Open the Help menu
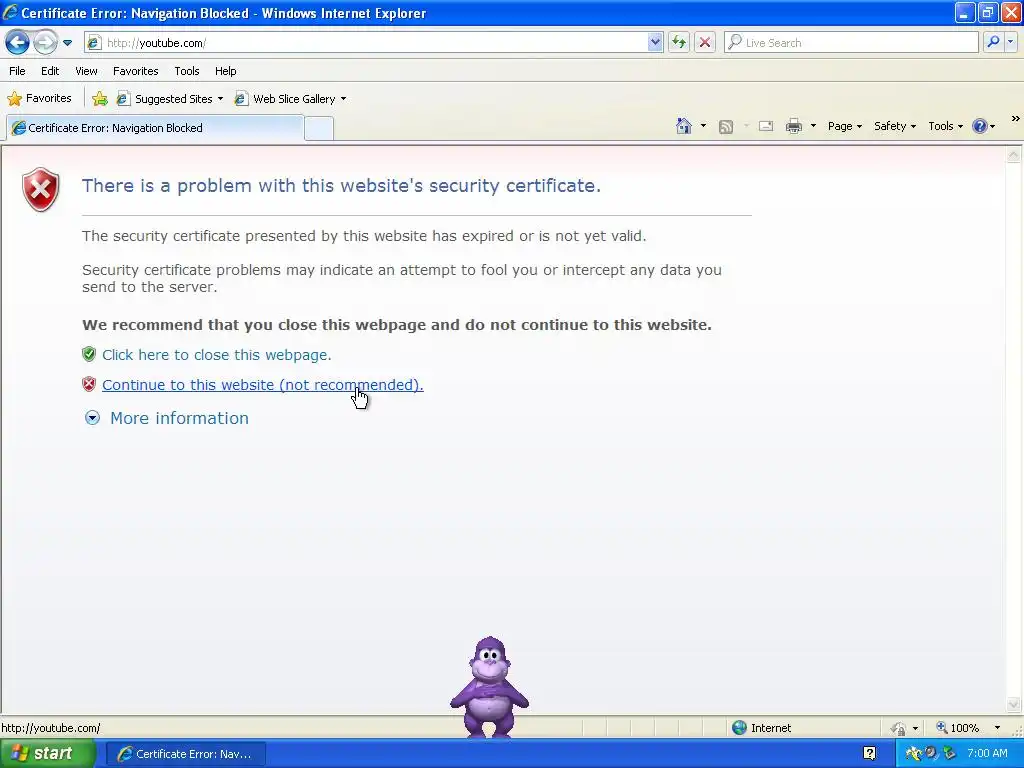 (x=225, y=71)
